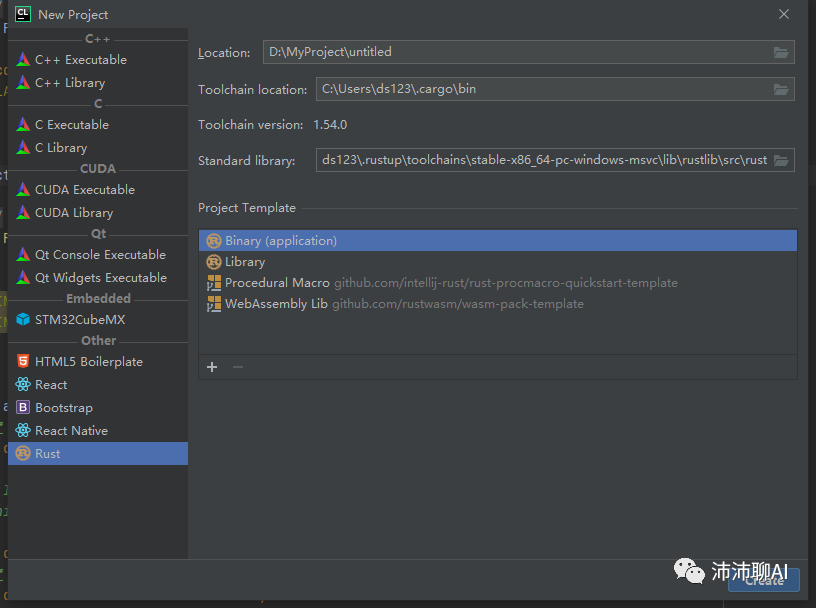Select Rust project type

click(x=98, y=453)
